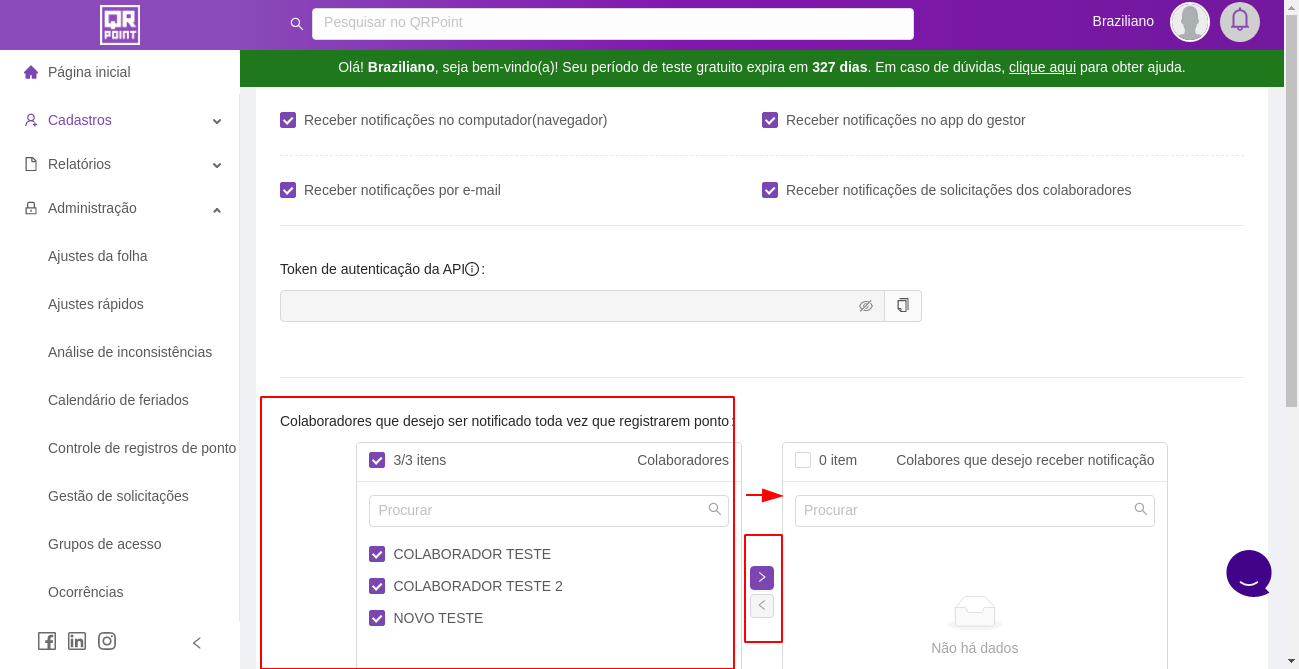
Task: Open the Facebook icon link
Action: tap(47, 642)
